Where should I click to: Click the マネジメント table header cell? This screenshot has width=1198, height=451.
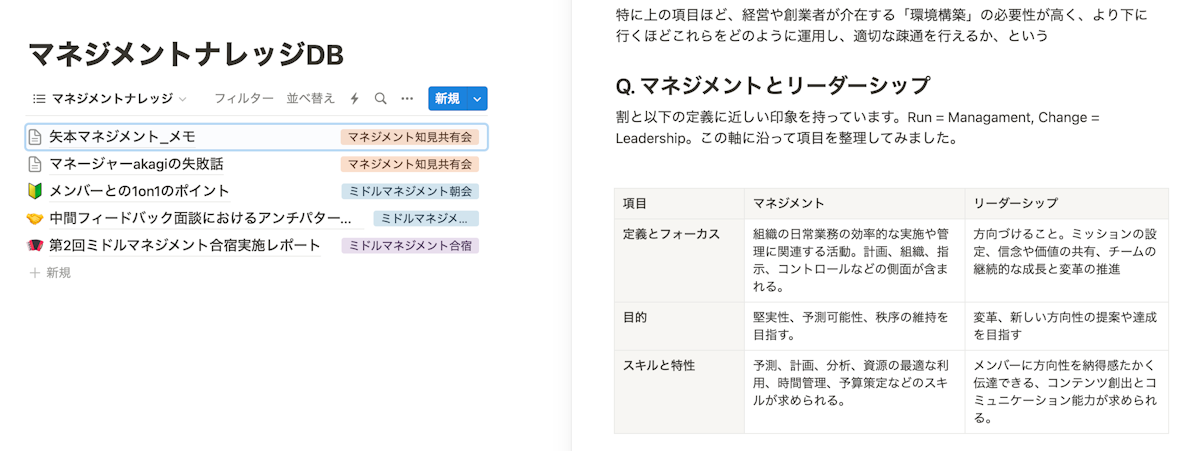[855, 203]
